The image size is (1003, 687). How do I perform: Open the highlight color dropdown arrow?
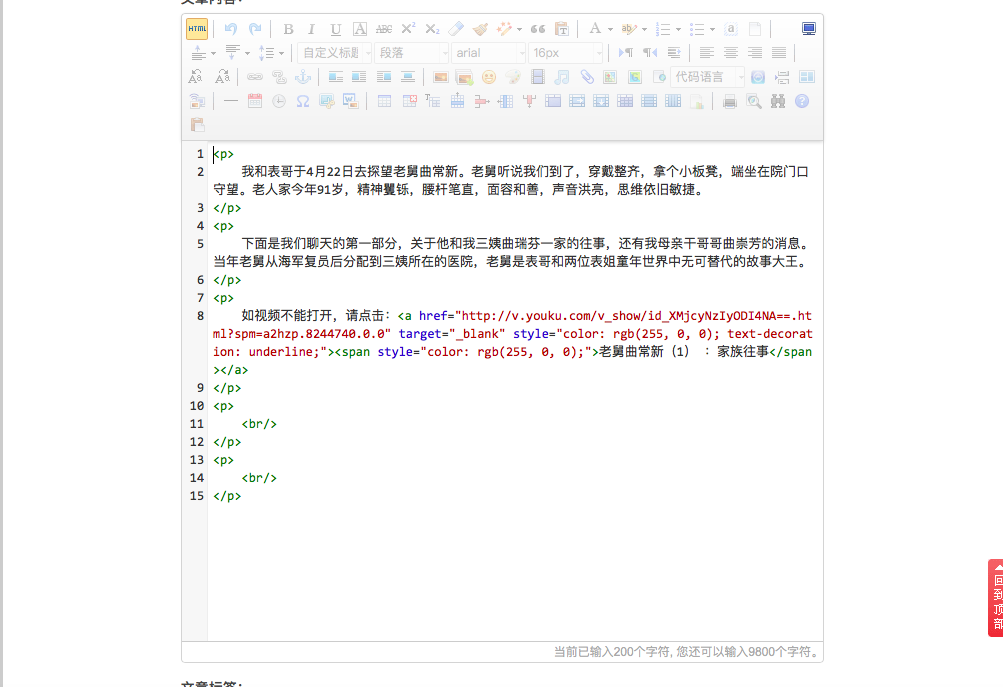click(644, 29)
